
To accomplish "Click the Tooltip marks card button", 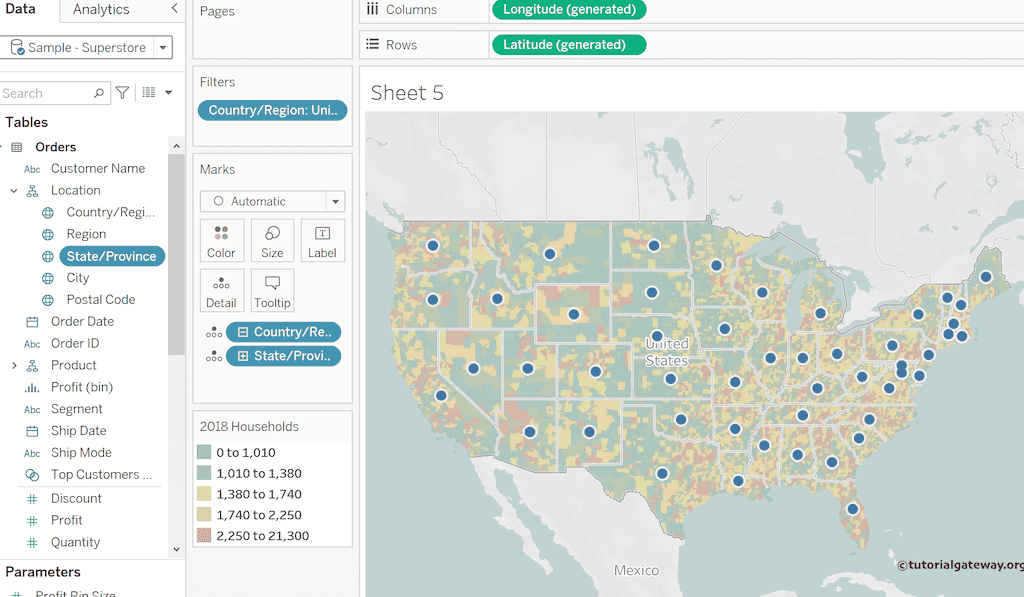I will [x=272, y=291].
